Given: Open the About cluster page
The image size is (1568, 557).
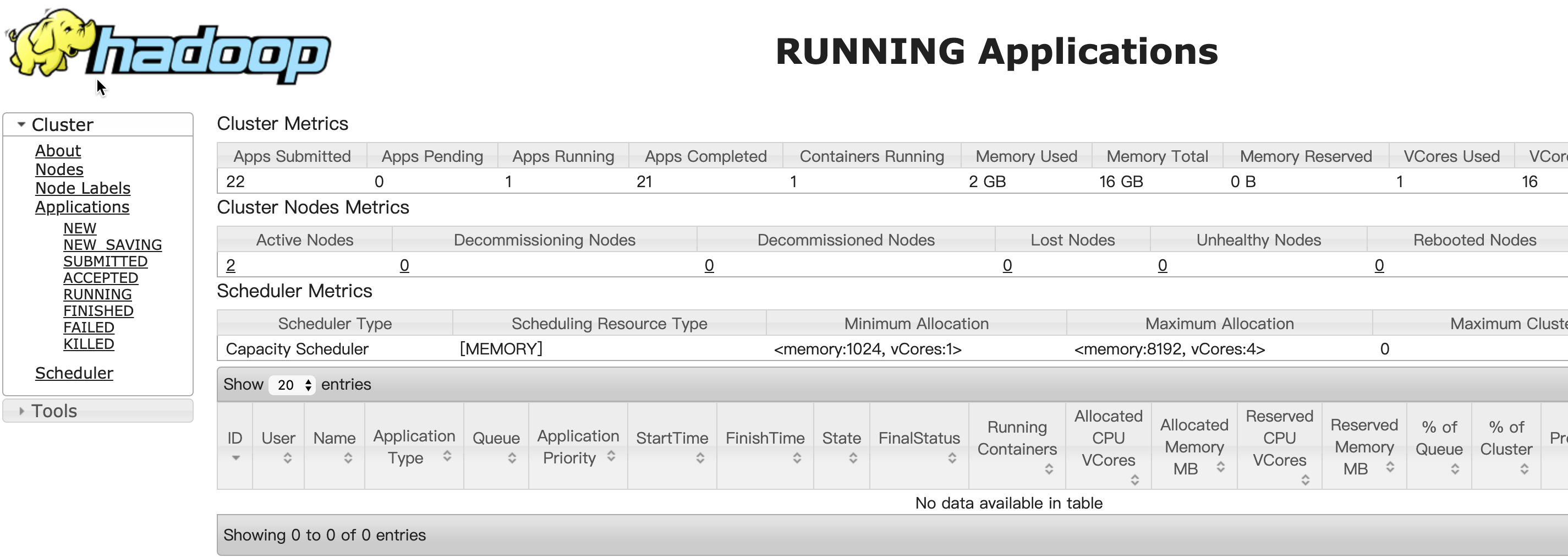Looking at the screenshot, I should point(58,150).
